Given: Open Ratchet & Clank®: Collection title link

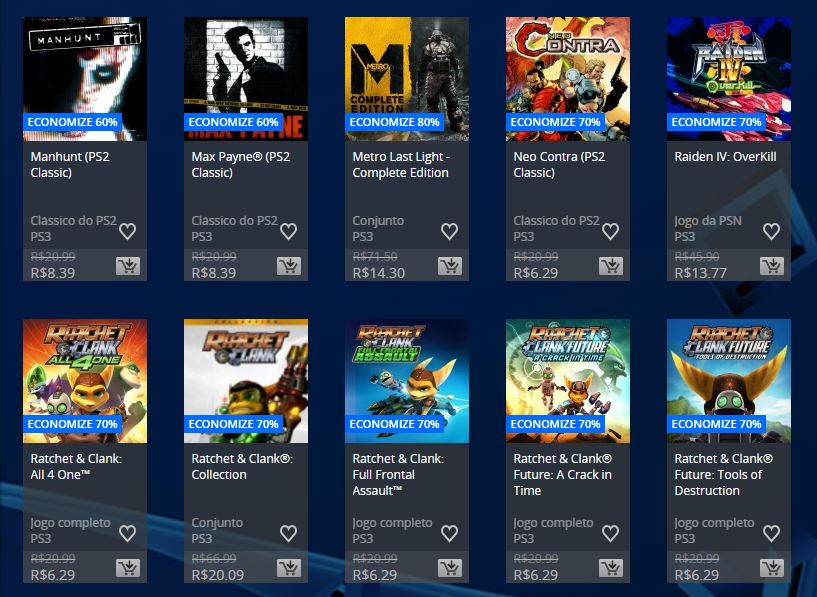Looking at the screenshot, I should point(242,466).
